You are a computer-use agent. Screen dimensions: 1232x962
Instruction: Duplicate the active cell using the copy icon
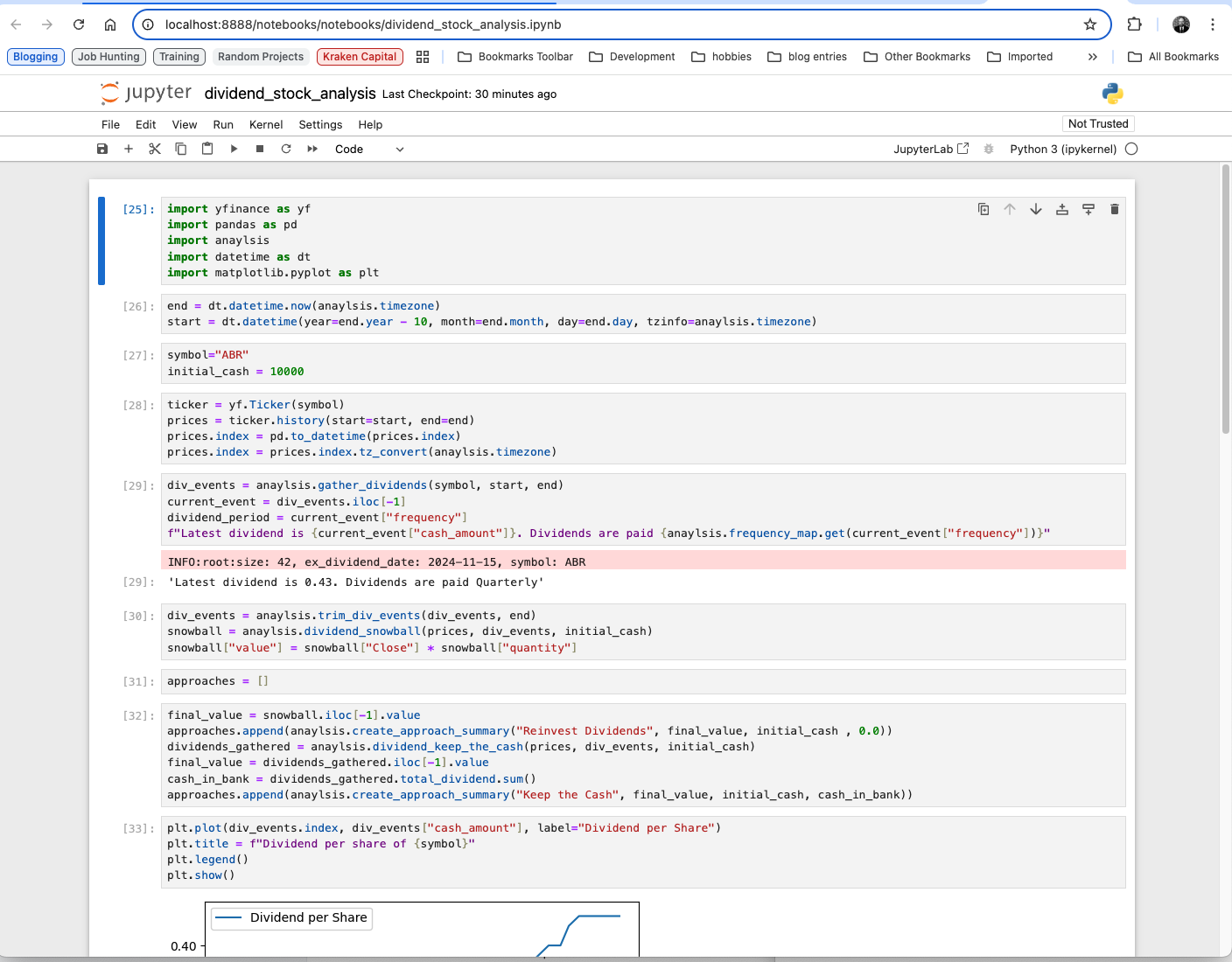tap(983, 209)
